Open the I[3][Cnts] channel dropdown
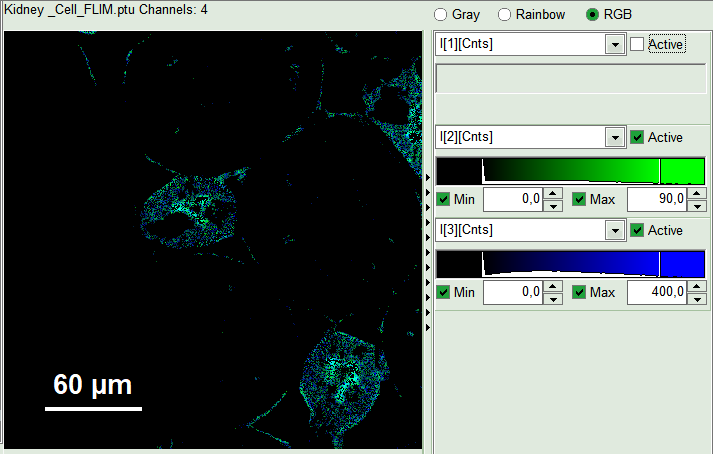Image resolution: width=713 pixels, height=454 pixels. 614,230
